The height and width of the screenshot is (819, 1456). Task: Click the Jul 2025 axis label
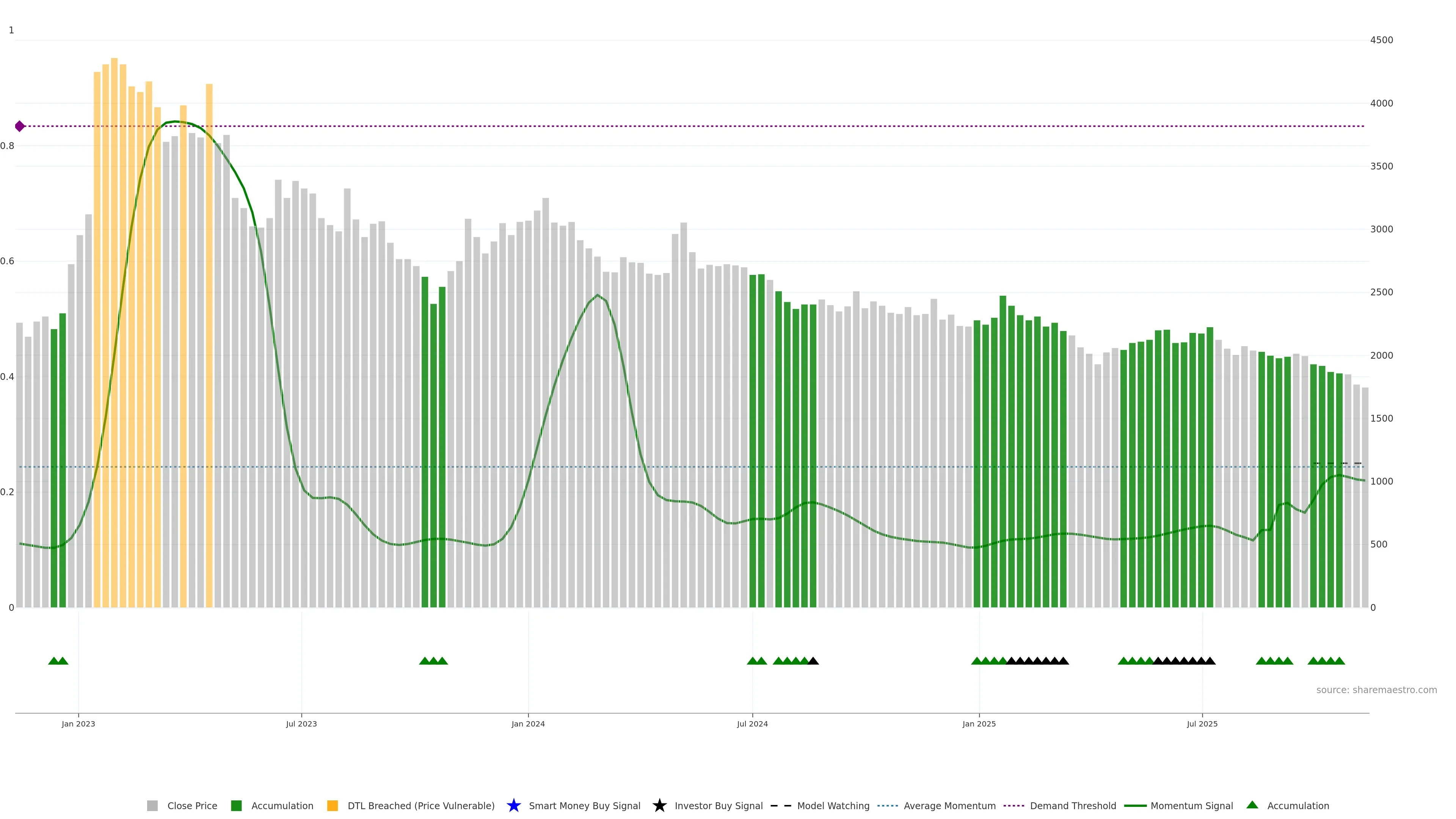click(x=1202, y=723)
